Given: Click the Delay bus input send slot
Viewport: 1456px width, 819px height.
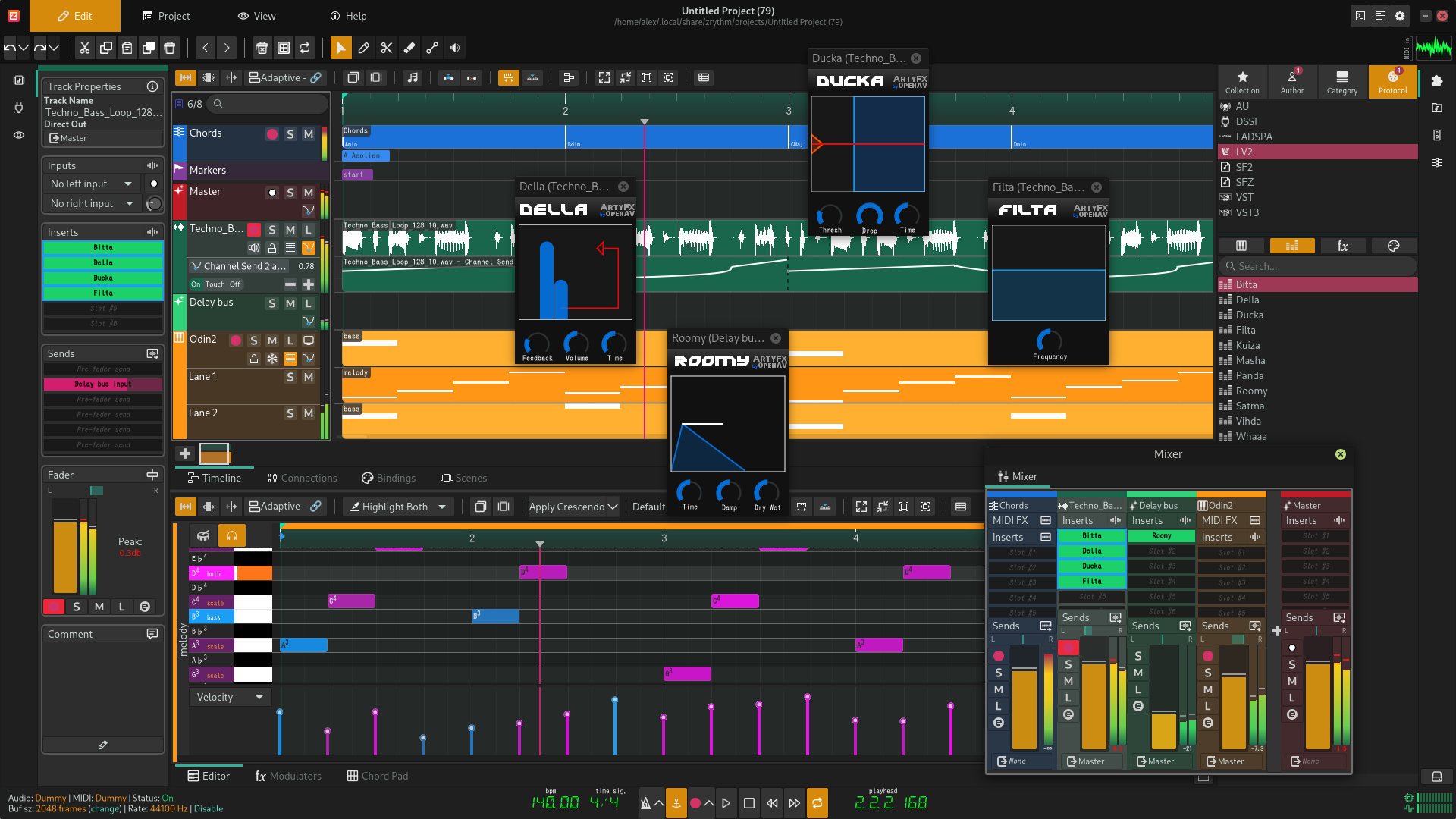Looking at the screenshot, I should [x=103, y=384].
